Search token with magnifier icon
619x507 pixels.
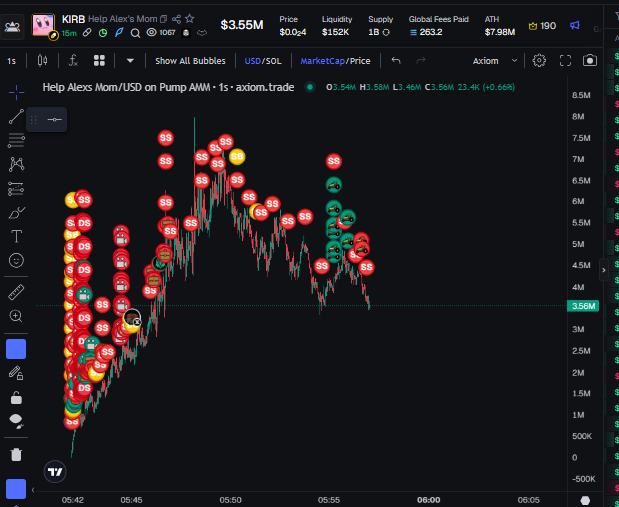click(135, 33)
